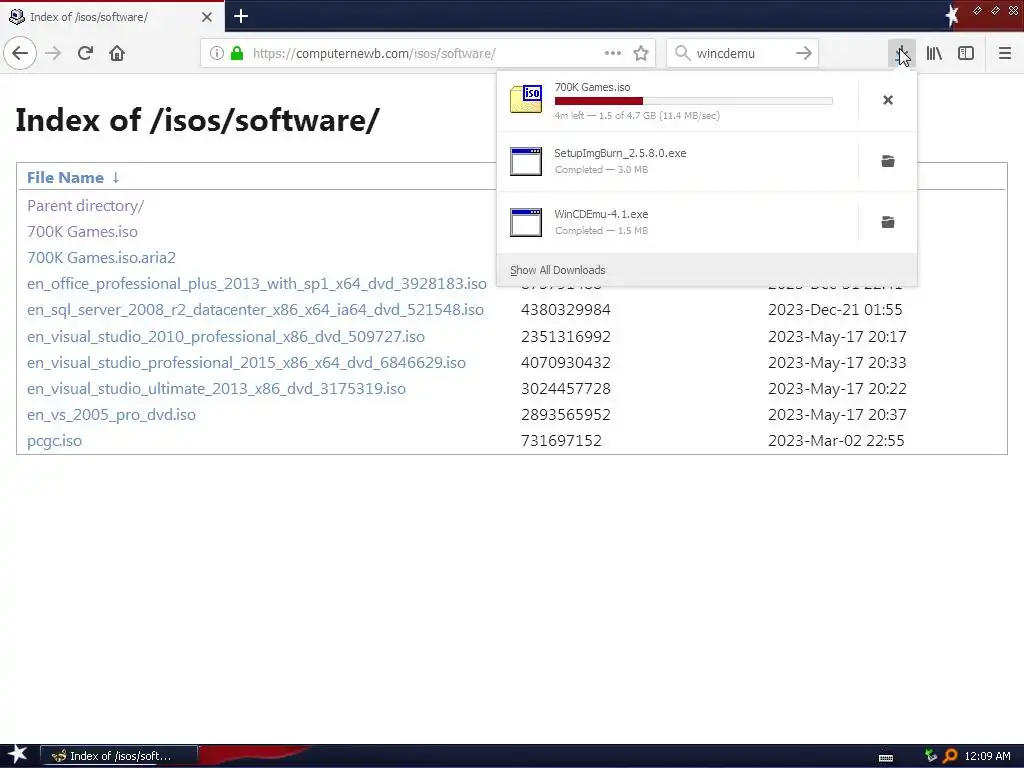
Task: Download en_sql_server_2008_r2_datacenter iso
Action: pos(255,310)
